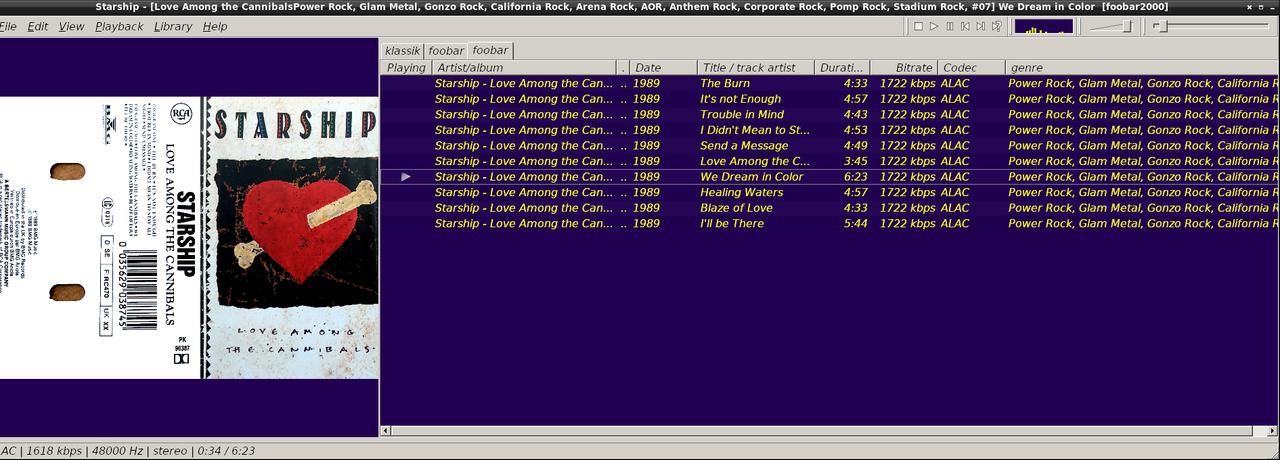Viewport: 1280px width, 460px height.
Task: Click the now-playing arrow indicator
Action: [x=406, y=177]
